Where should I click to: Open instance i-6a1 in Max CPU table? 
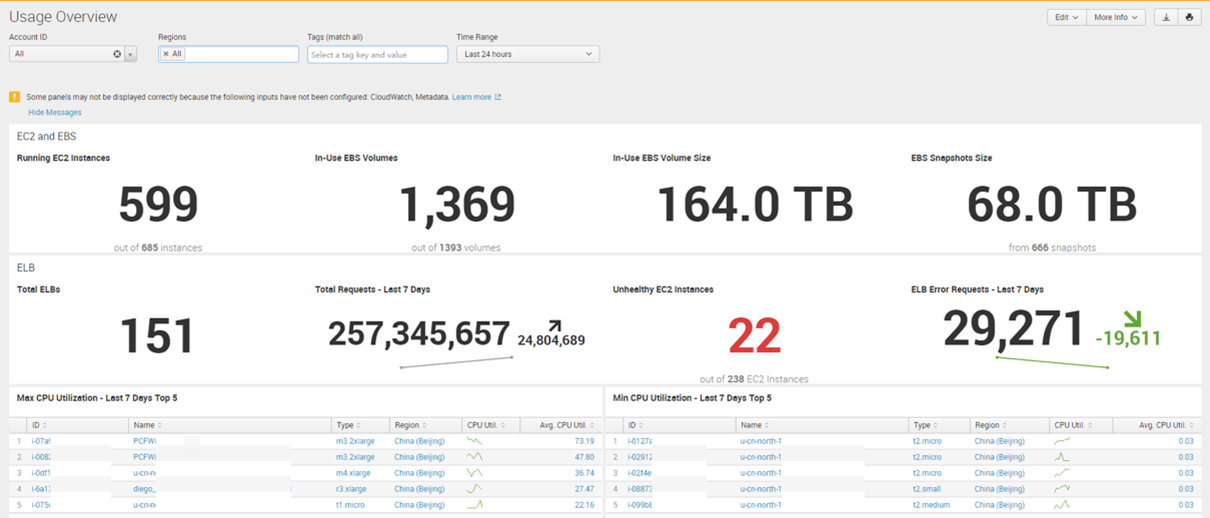[41, 489]
